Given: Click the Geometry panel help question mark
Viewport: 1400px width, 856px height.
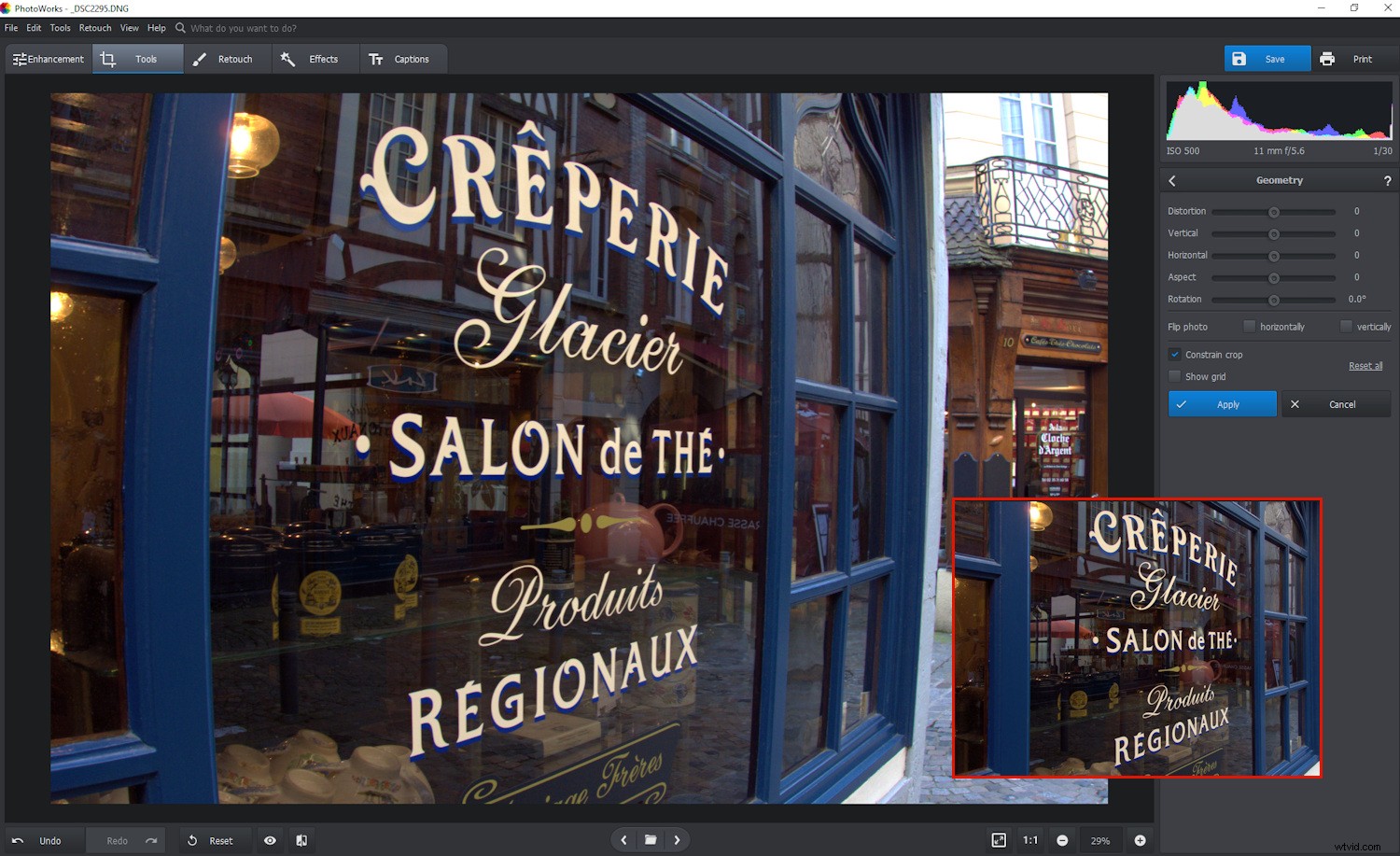Looking at the screenshot, I should [1387, 180].
